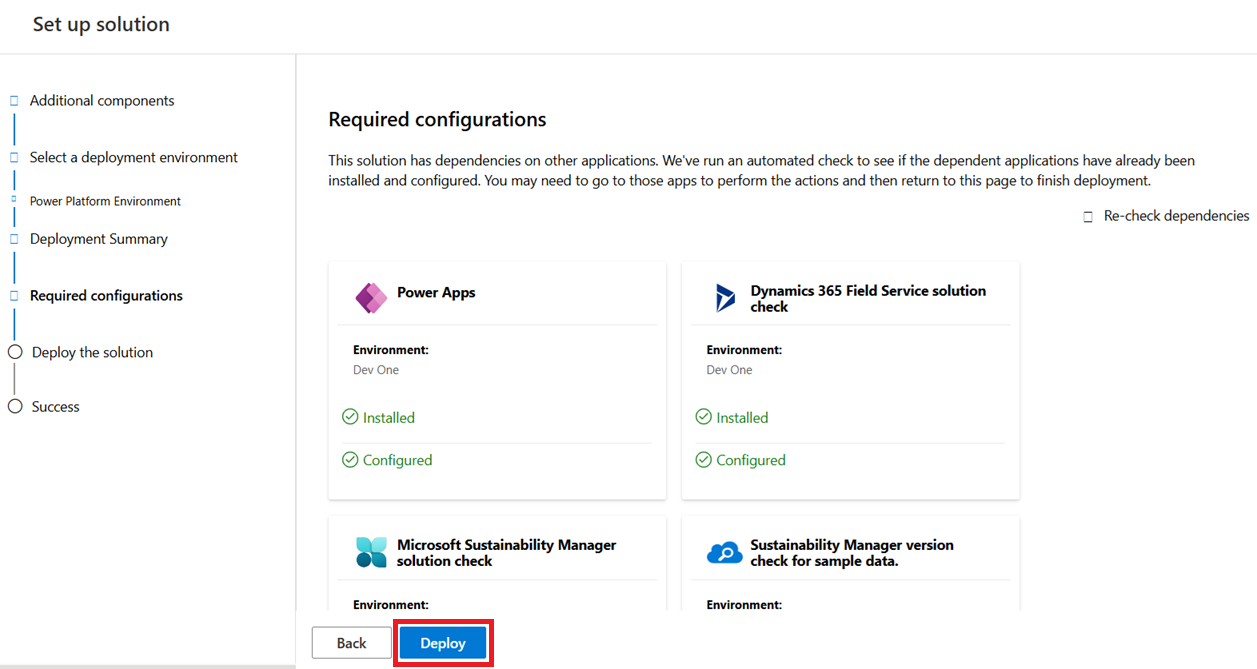Click the Dynamics 365 Field Service logo

tap(725, 298)
